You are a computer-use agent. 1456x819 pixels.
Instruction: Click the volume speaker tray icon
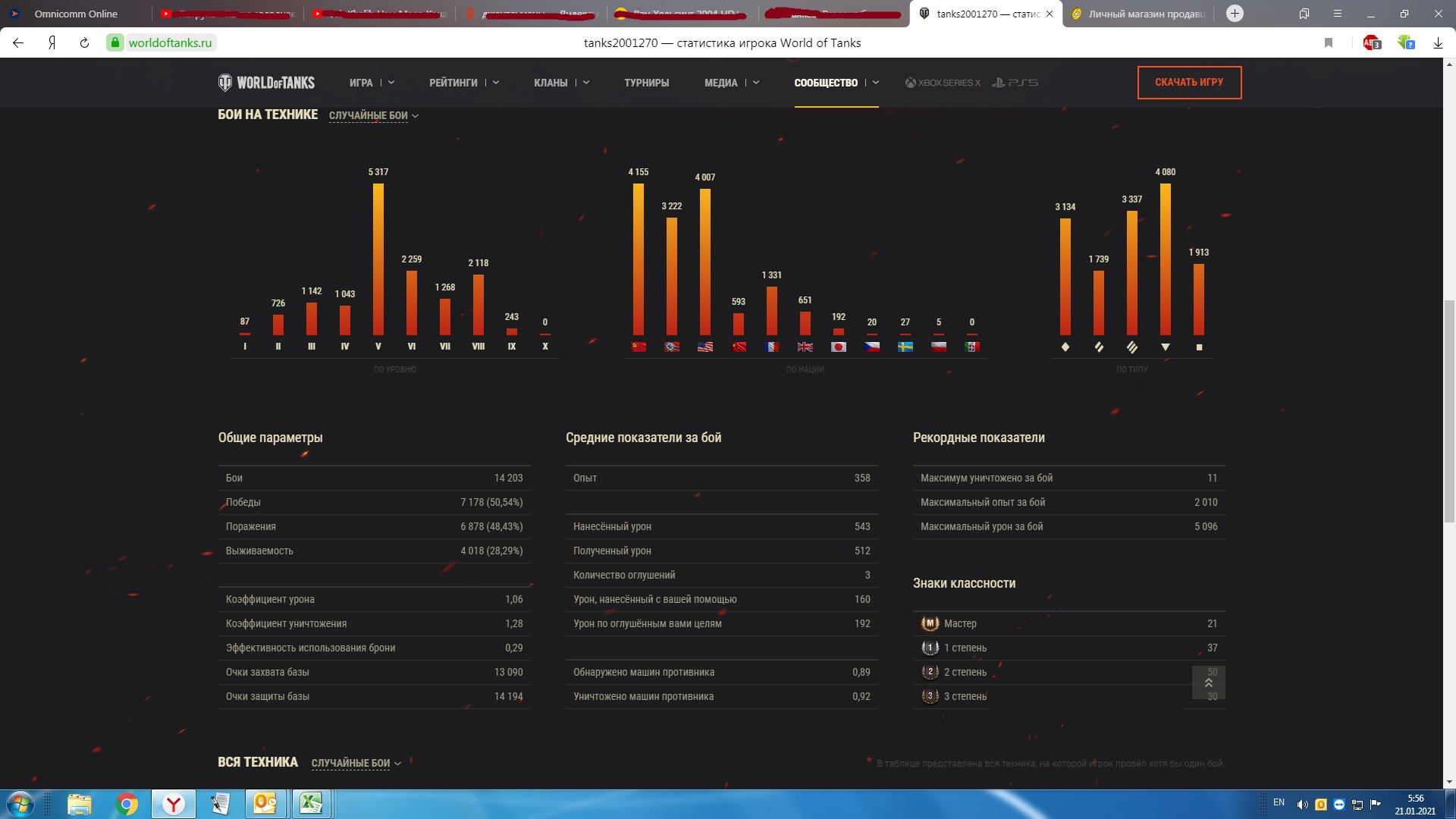point(1303,805)
